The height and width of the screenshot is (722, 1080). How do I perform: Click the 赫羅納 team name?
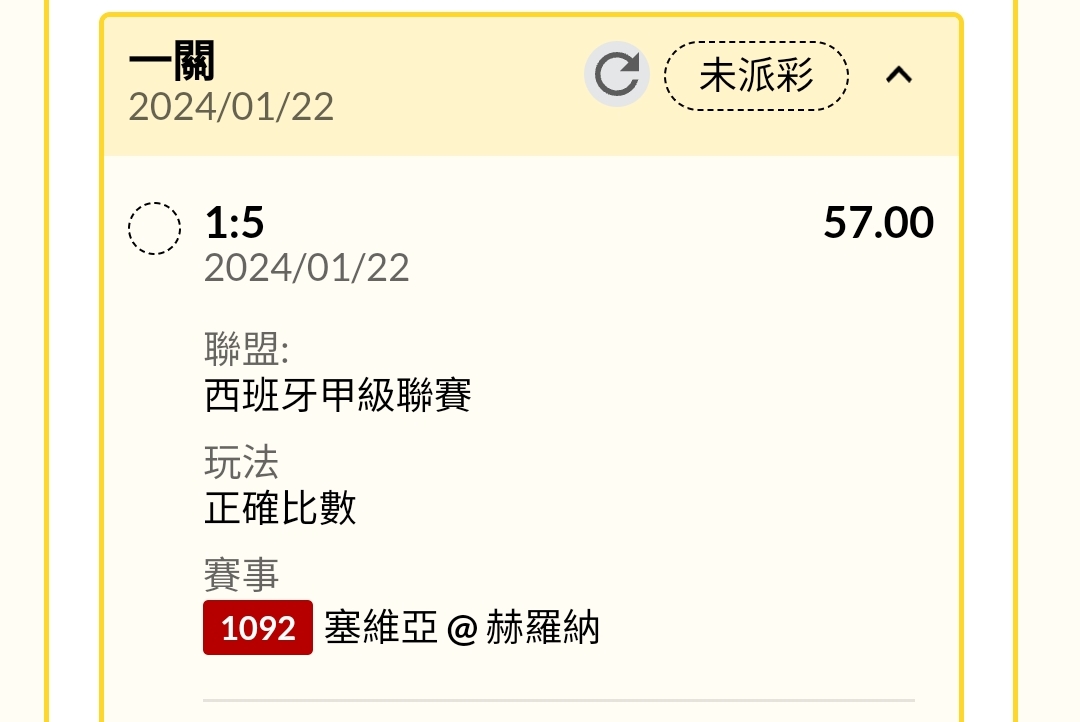(x=542, y=629)
